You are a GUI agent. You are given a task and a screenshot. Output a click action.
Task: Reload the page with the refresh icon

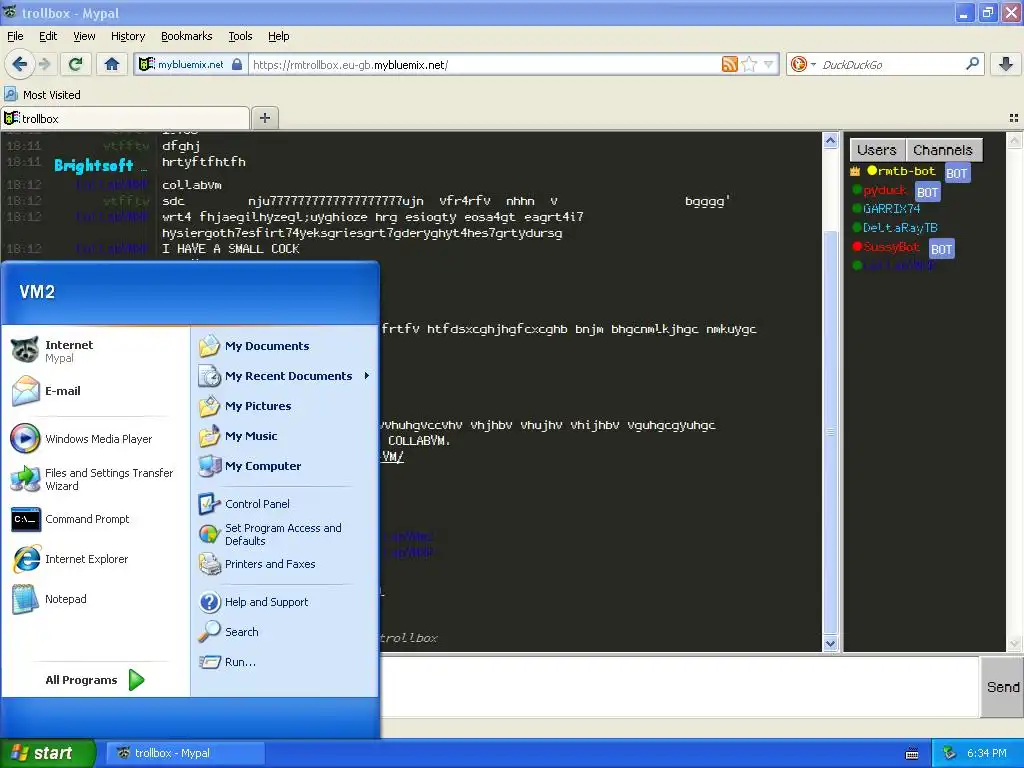pyautogui.click(x=76, y=64)
